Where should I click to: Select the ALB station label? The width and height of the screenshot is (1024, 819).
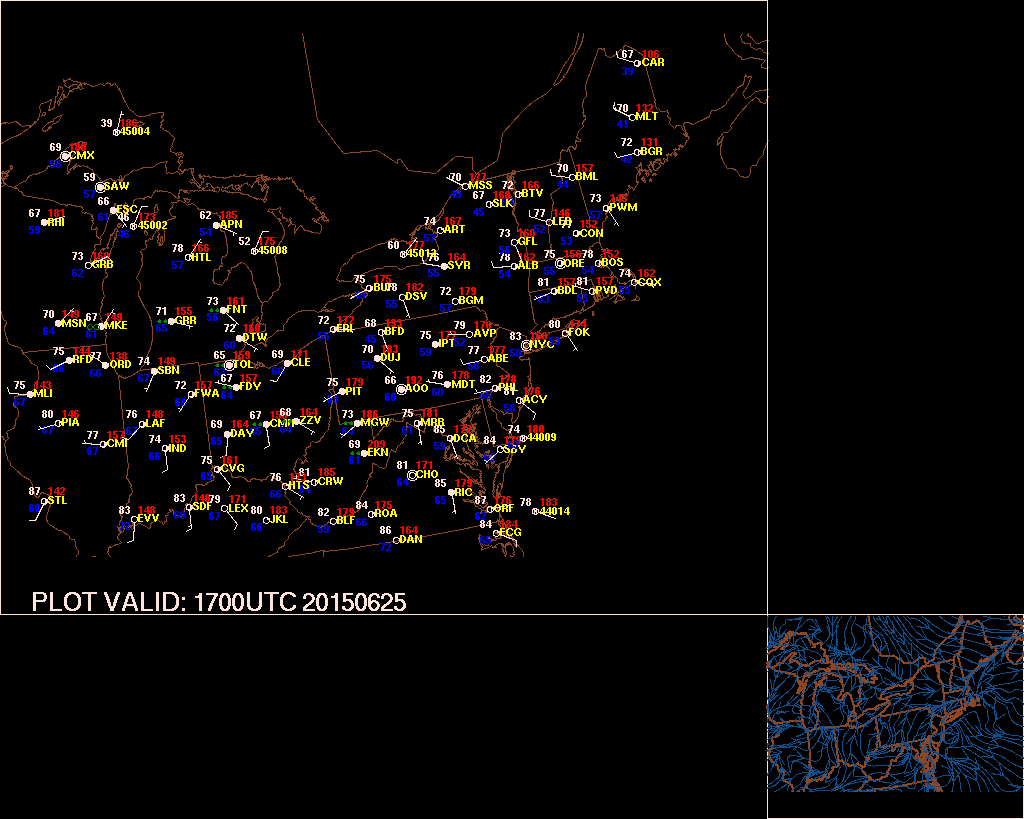[528, 266]
